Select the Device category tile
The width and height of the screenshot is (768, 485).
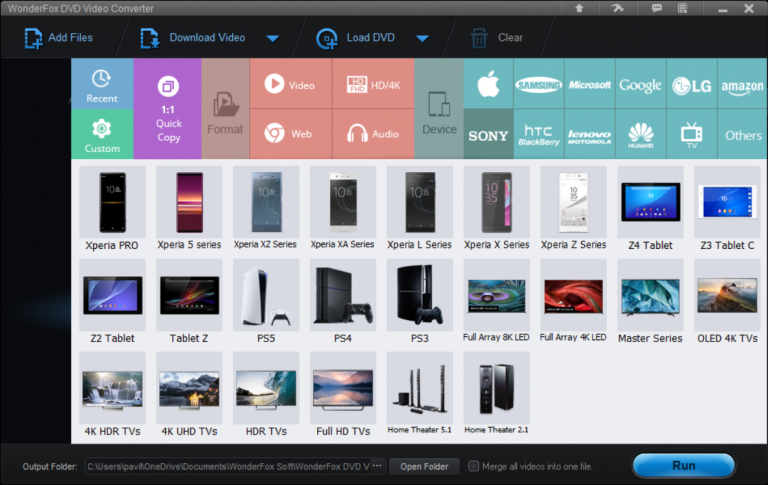pyautogui.click(x=439, y=109)
